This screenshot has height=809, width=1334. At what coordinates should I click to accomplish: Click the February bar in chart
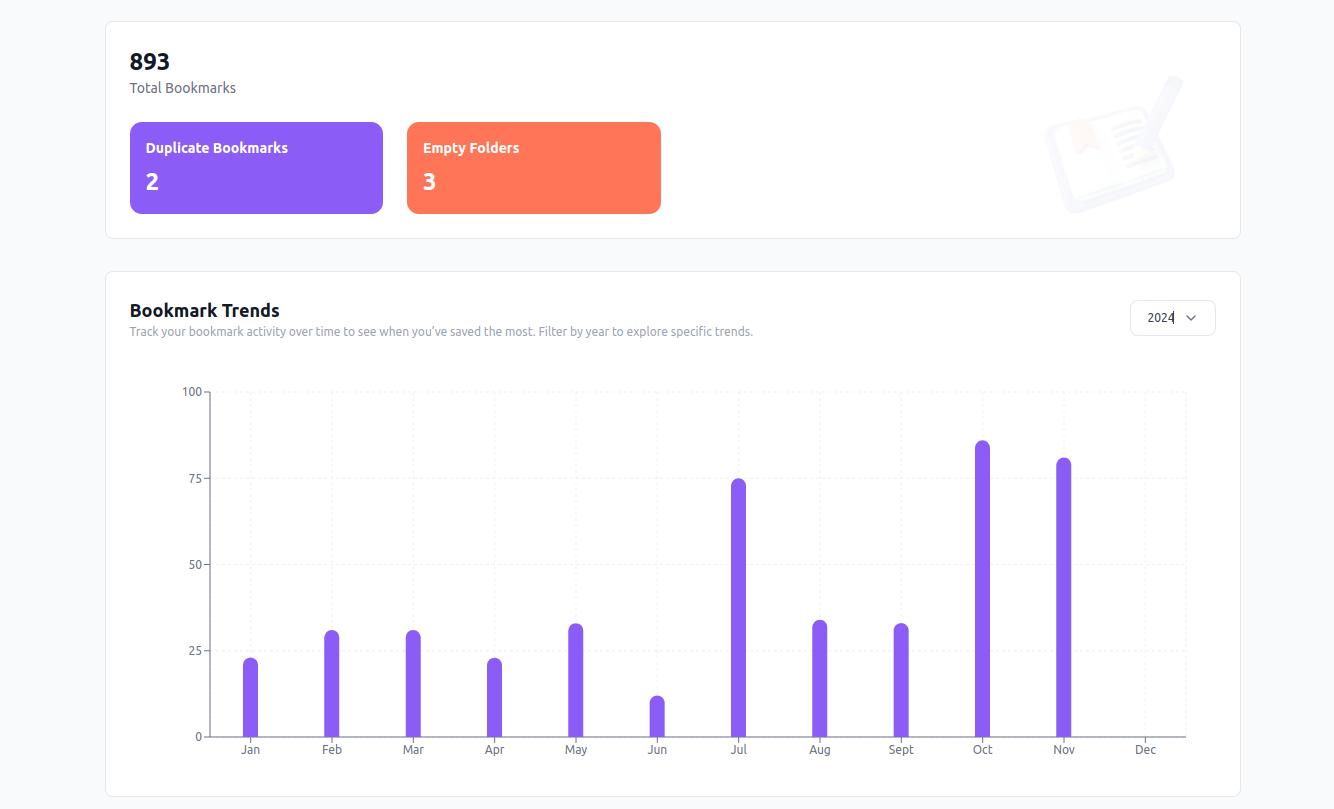point(332,683)
